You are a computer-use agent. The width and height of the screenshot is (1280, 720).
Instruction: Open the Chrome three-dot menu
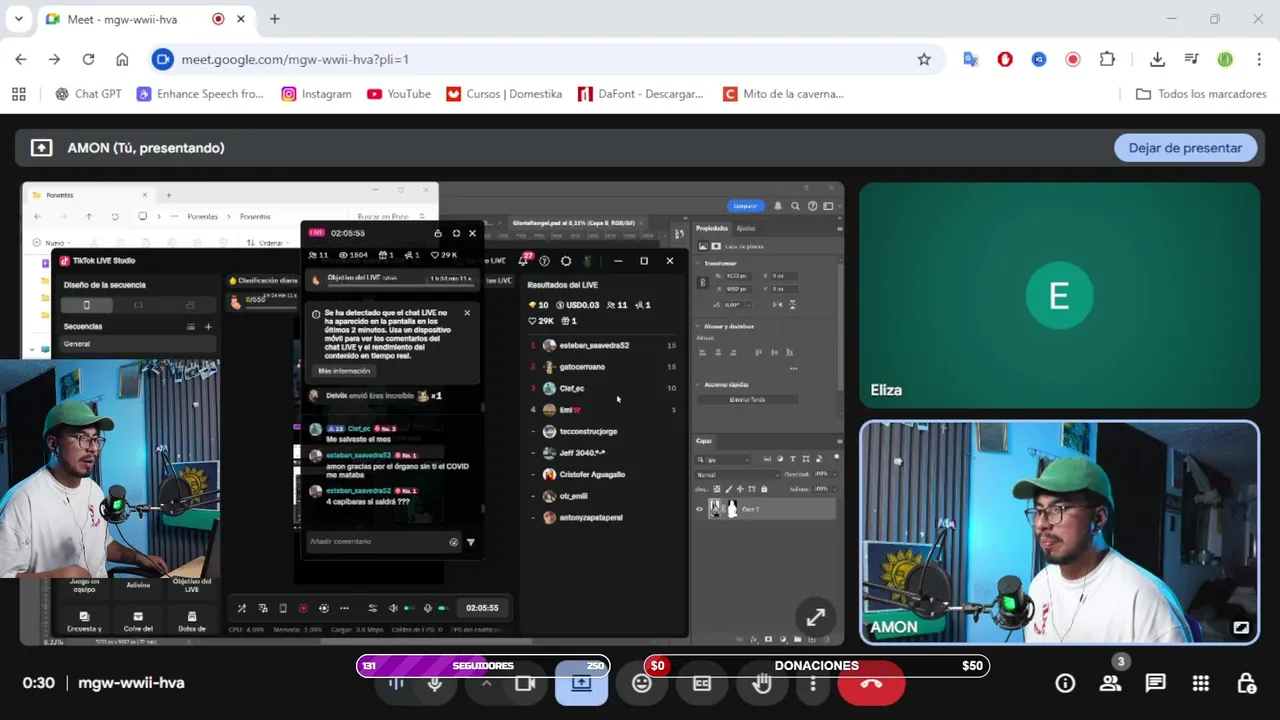pyautogui.click(x=1258, y=59)
